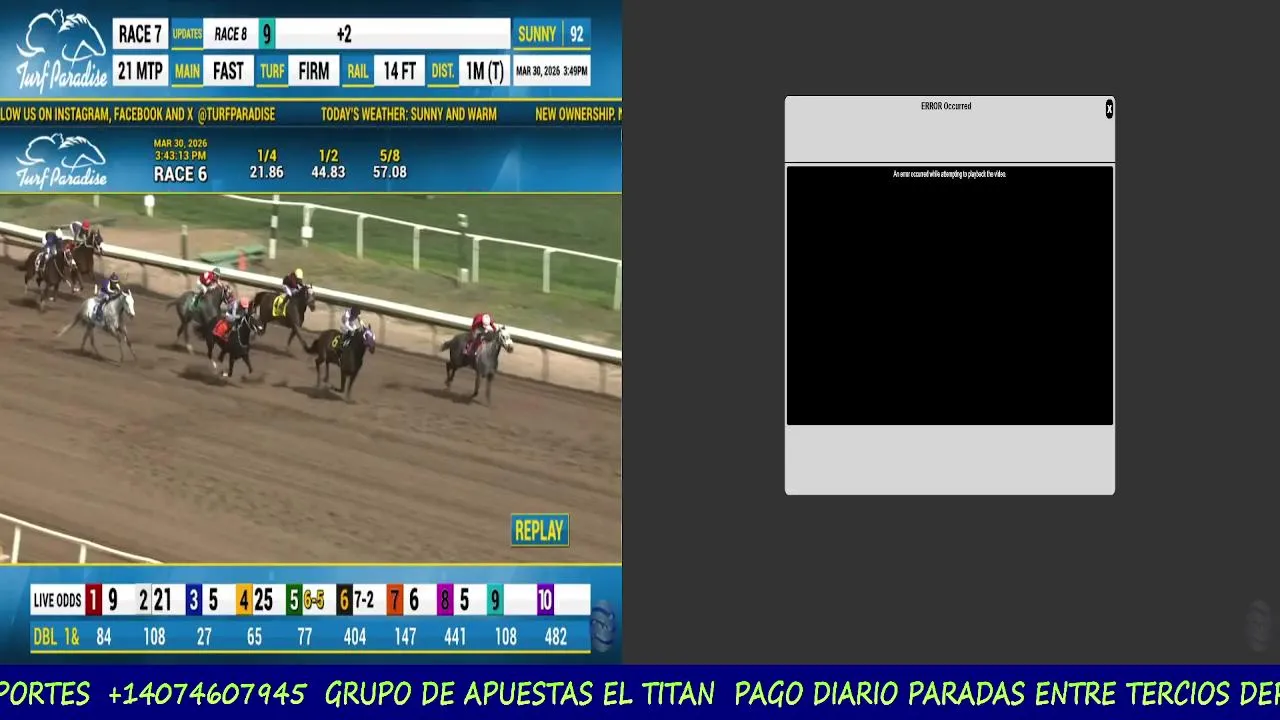Viewport: 1280px width, 720px height.
Task: Click the SUNNY weather label
Action: 537,34
